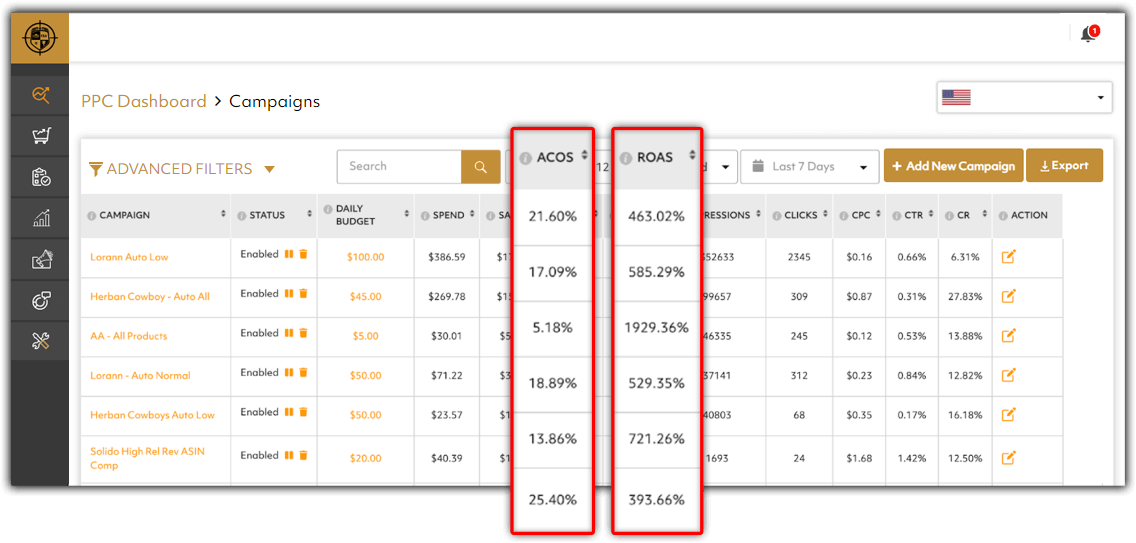
Task: Sort table by CPC column
Action: click(877, 215)
